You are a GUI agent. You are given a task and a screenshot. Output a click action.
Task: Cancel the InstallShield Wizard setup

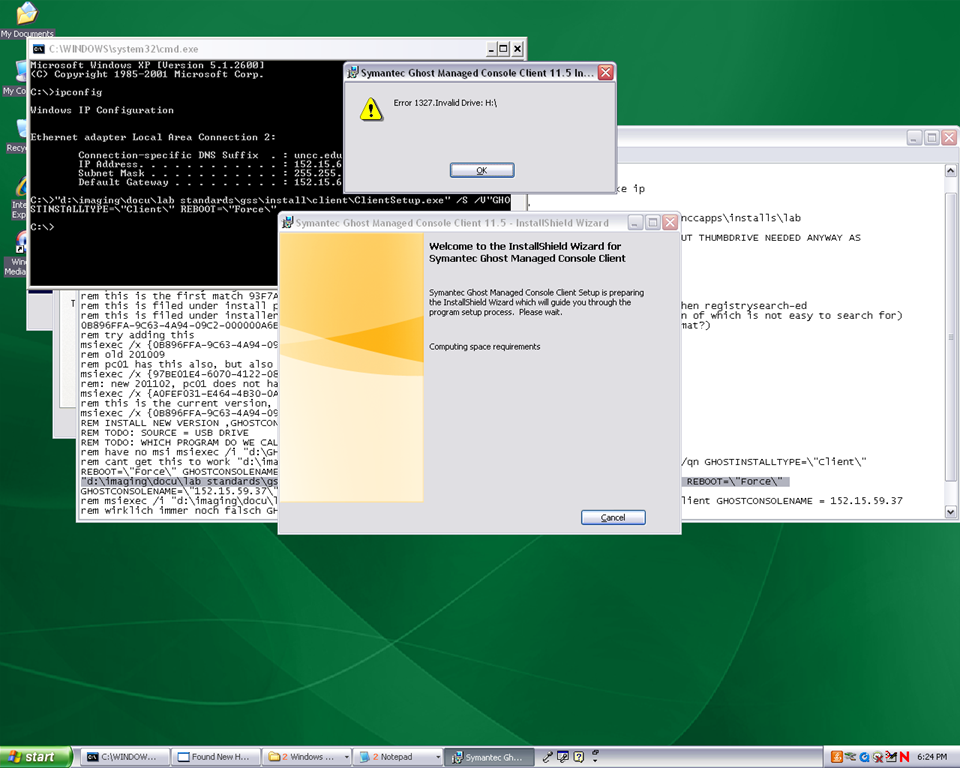click(x=613, y=517)
